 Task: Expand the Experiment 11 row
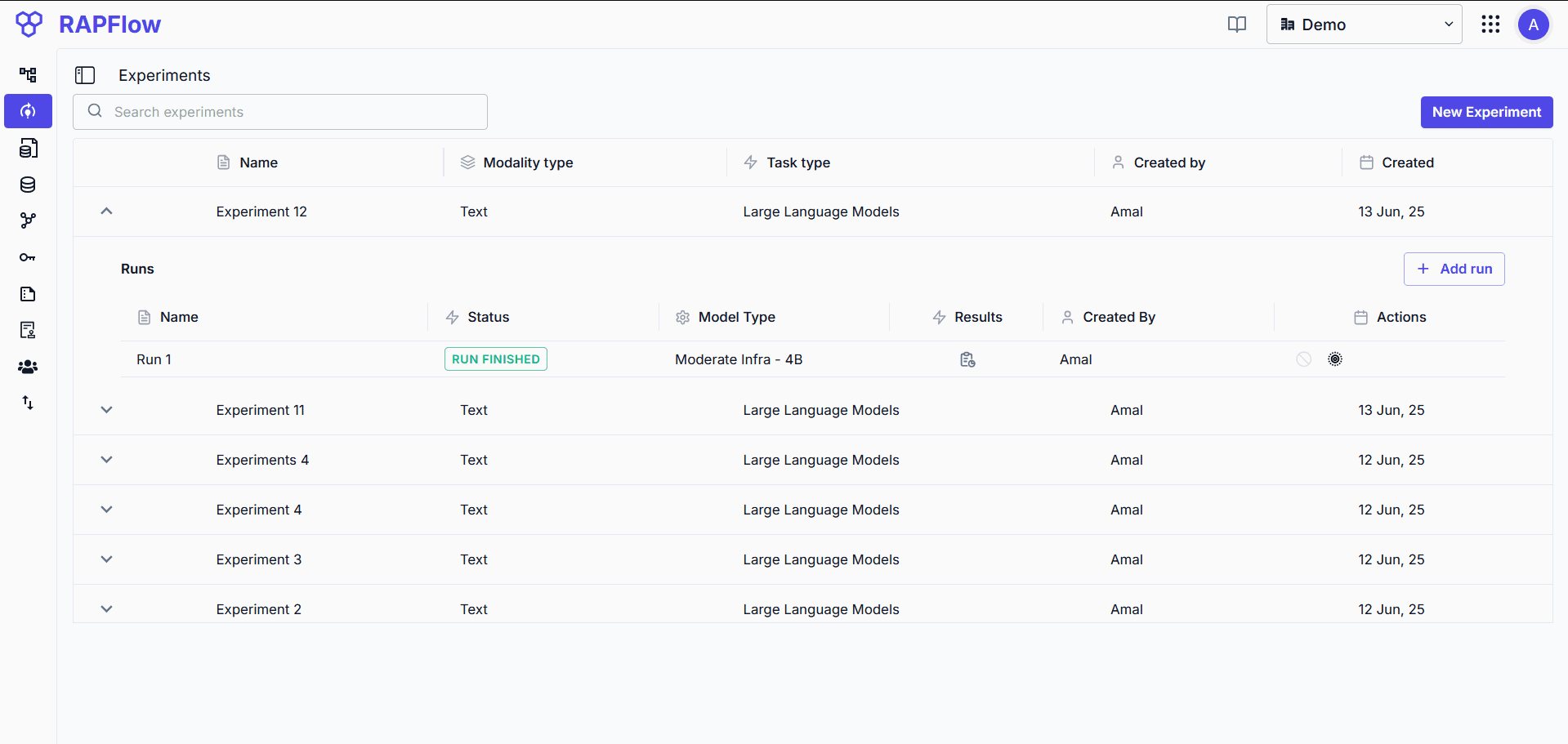106,410
